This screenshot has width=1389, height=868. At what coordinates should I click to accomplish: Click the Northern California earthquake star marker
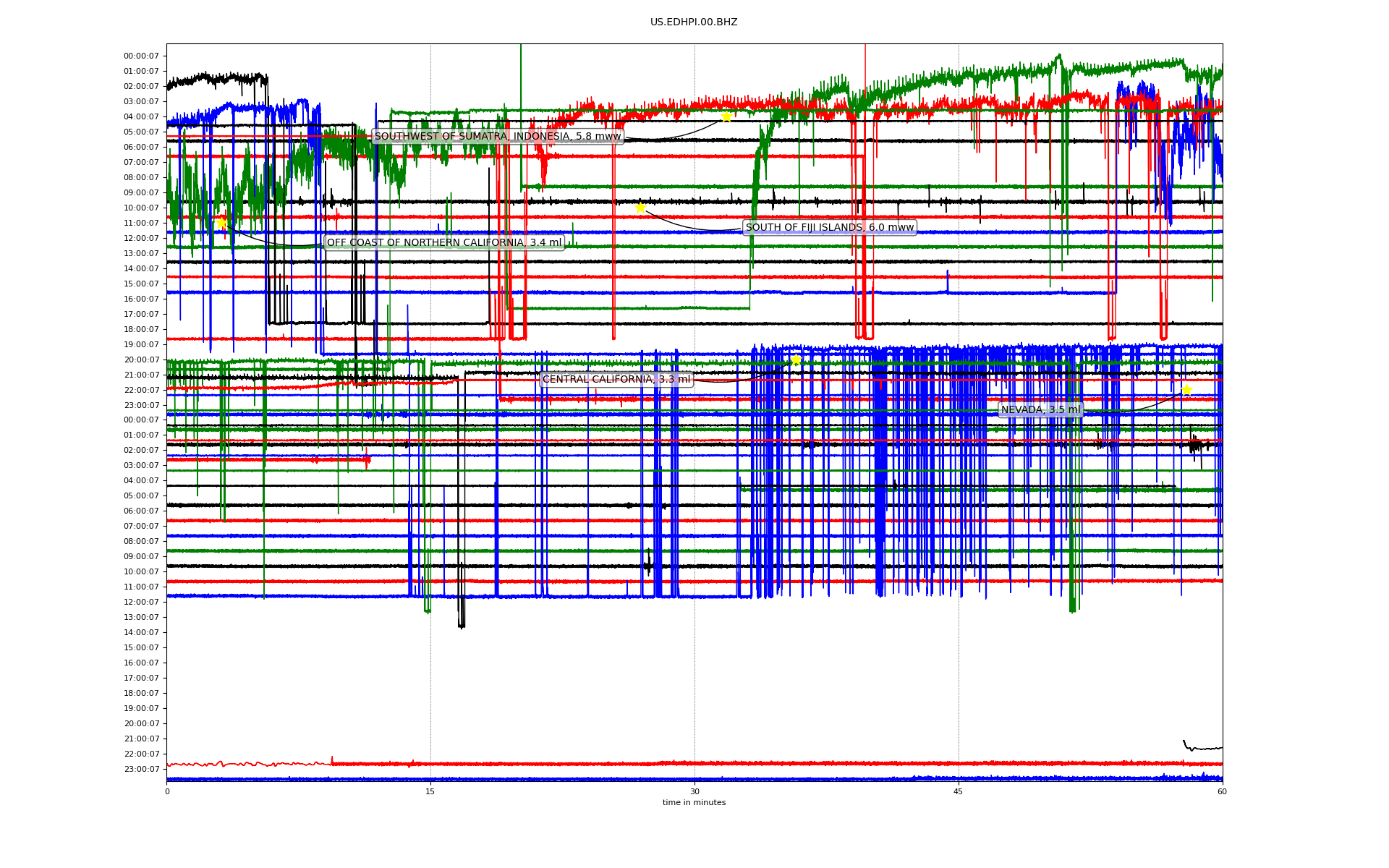click(221, 223)
